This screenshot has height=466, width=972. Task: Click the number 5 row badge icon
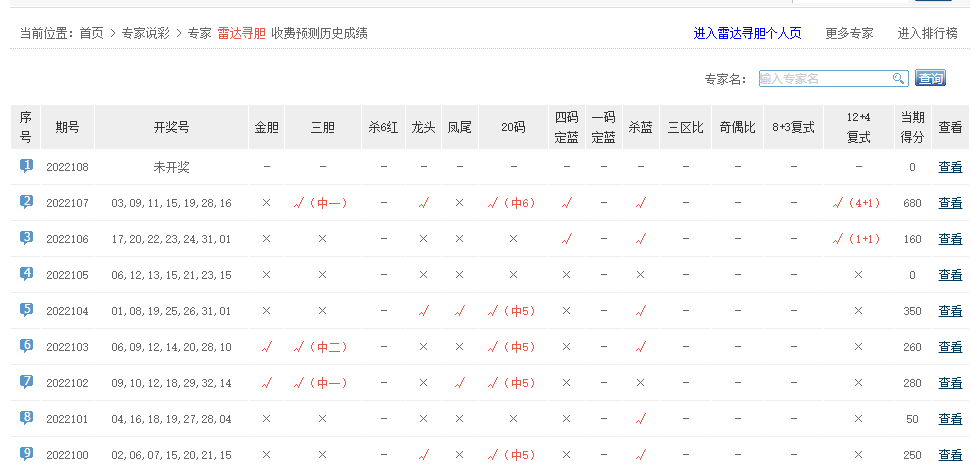[x=27, y=310]
